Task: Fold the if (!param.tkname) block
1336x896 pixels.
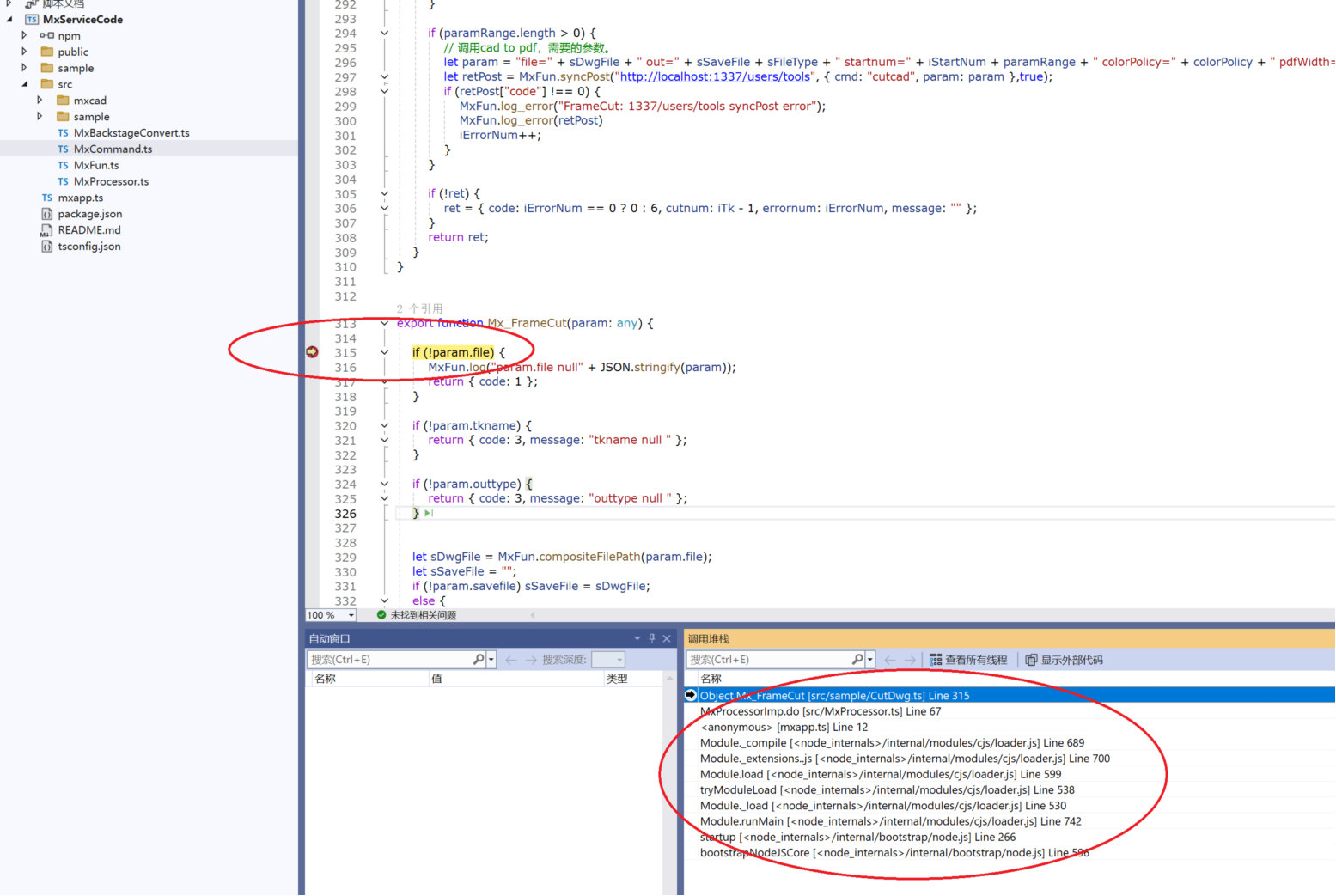Action: tap(384, 425)
